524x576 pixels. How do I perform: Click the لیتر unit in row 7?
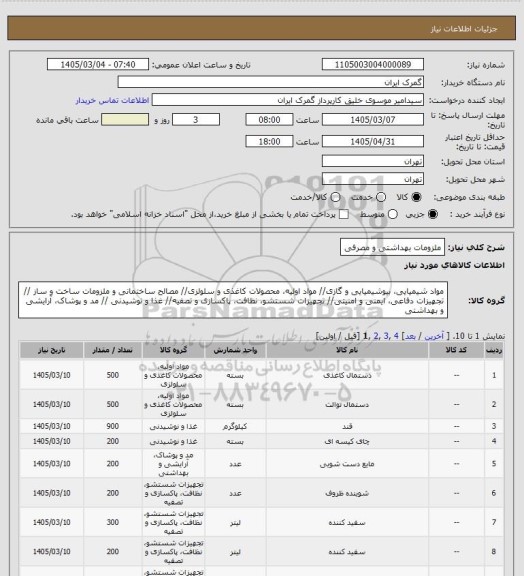[x=235, y=522]
